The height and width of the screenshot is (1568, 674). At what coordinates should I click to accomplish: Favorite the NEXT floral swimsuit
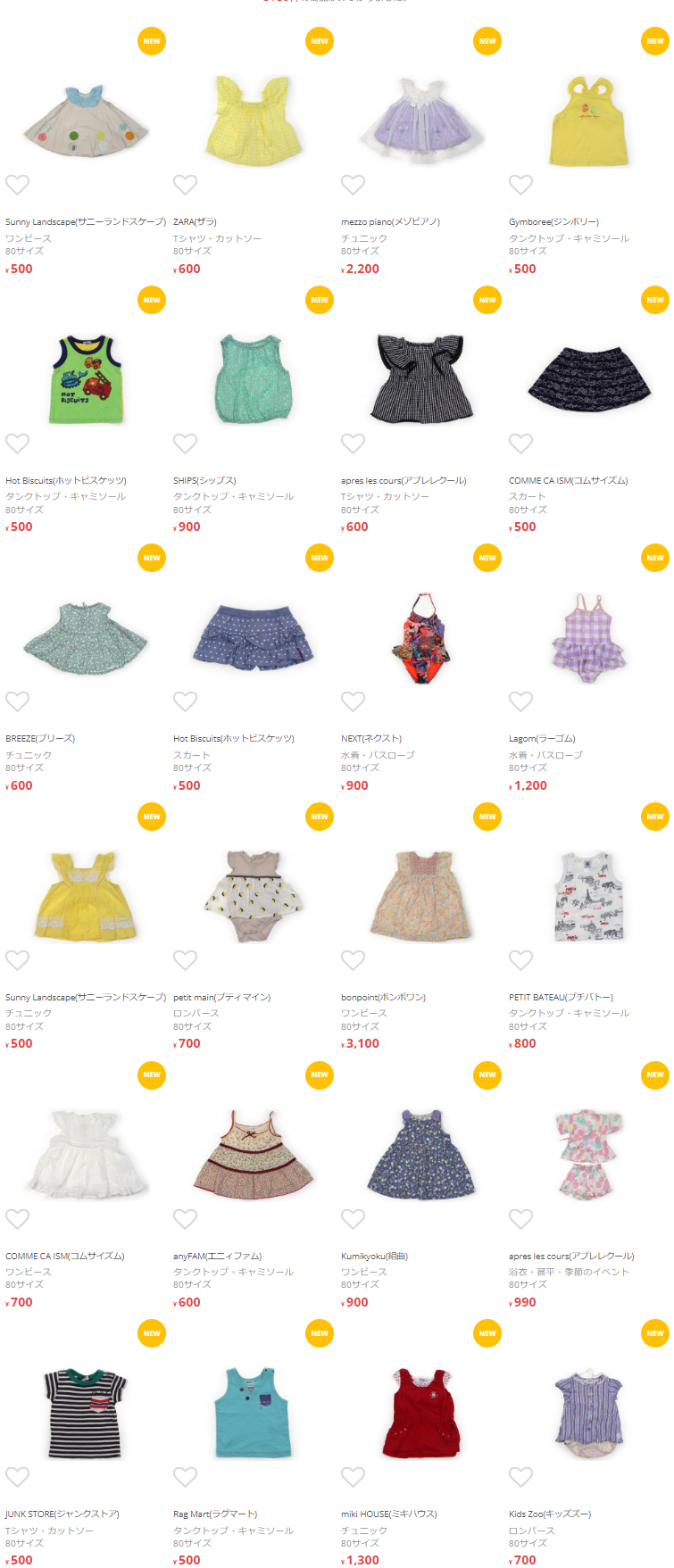click(354, 701)
